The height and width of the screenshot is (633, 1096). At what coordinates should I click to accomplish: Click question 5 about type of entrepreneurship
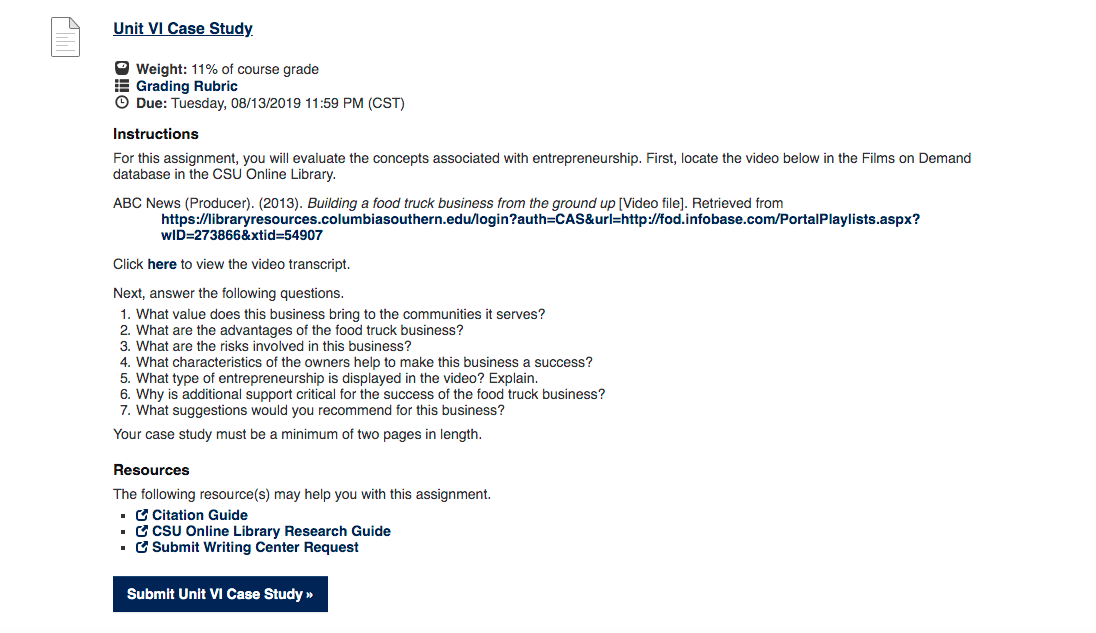point(337,378)
